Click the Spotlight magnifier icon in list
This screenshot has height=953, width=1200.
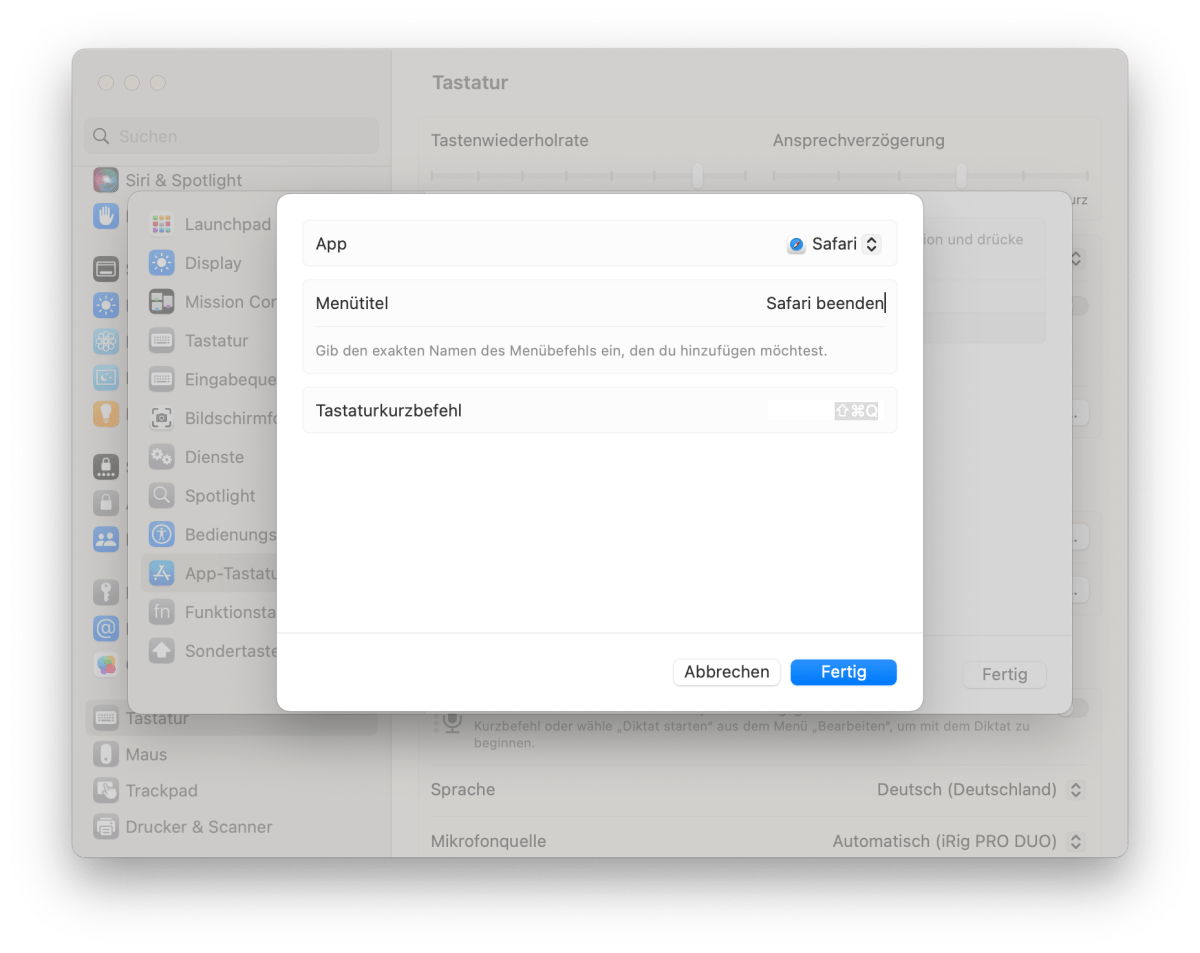[161, 496]
